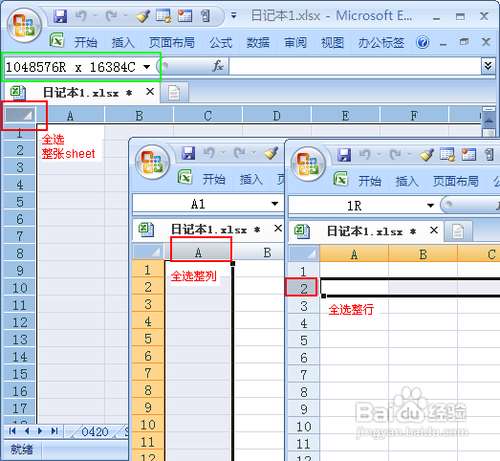This screenshot has height=461, width=500.
Task: Open the 办公标签 ribbon tab
Action: coord(381,42)
